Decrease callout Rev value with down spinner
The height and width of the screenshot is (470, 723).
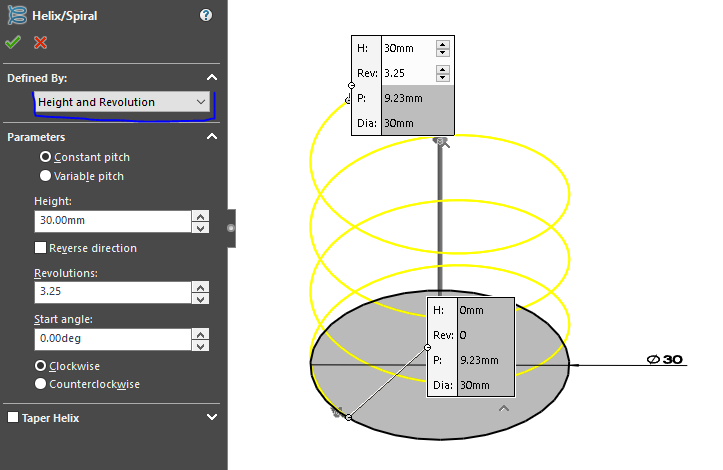pyautogui.click(x=443, y=77)
